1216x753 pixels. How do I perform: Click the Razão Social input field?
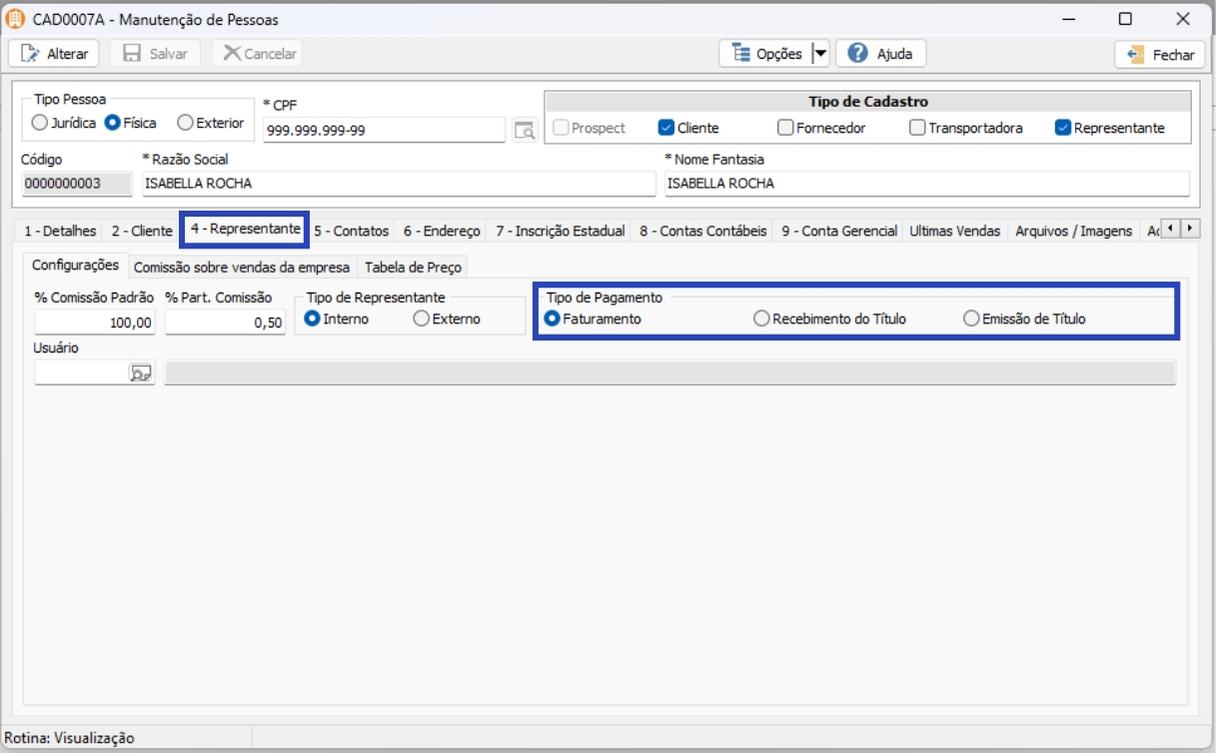pyautogui.click(x=397, y=184)
